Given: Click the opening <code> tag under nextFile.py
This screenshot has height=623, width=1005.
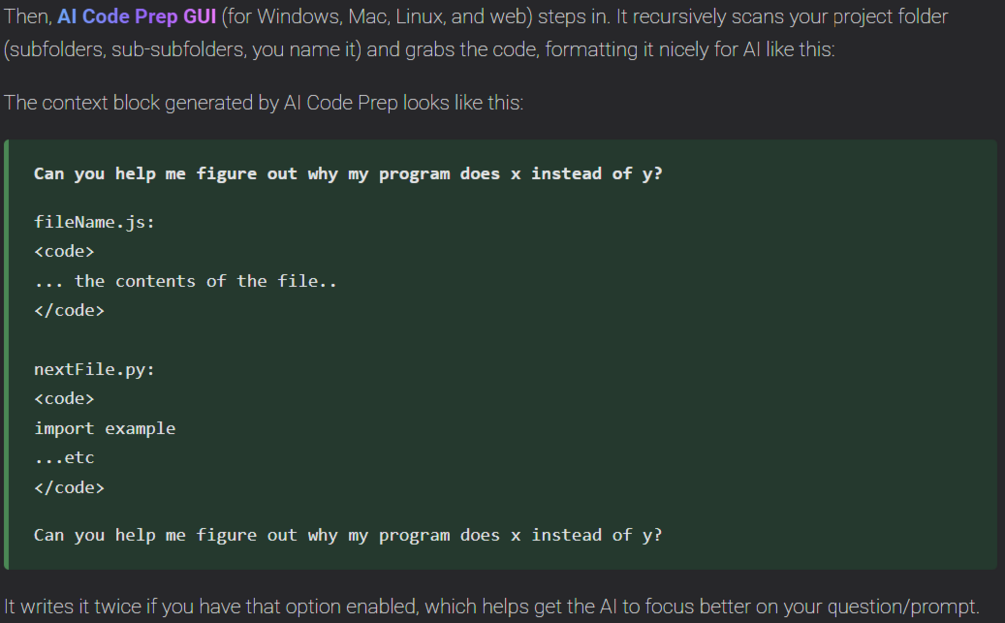Looking at the screenshot, I should click(x=64, y=399).
